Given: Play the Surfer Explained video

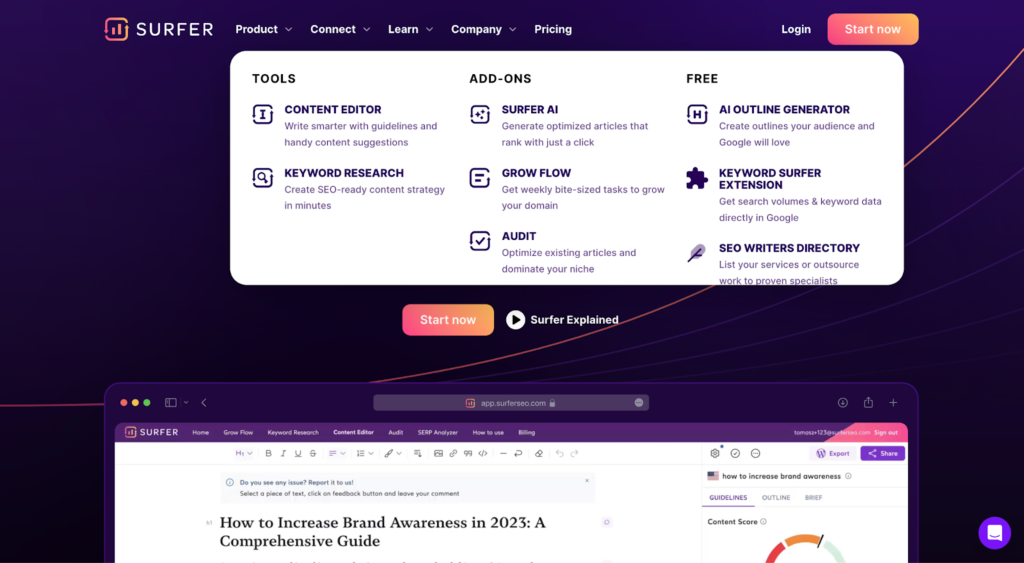Looking at the screenshot, I should 562,319.
